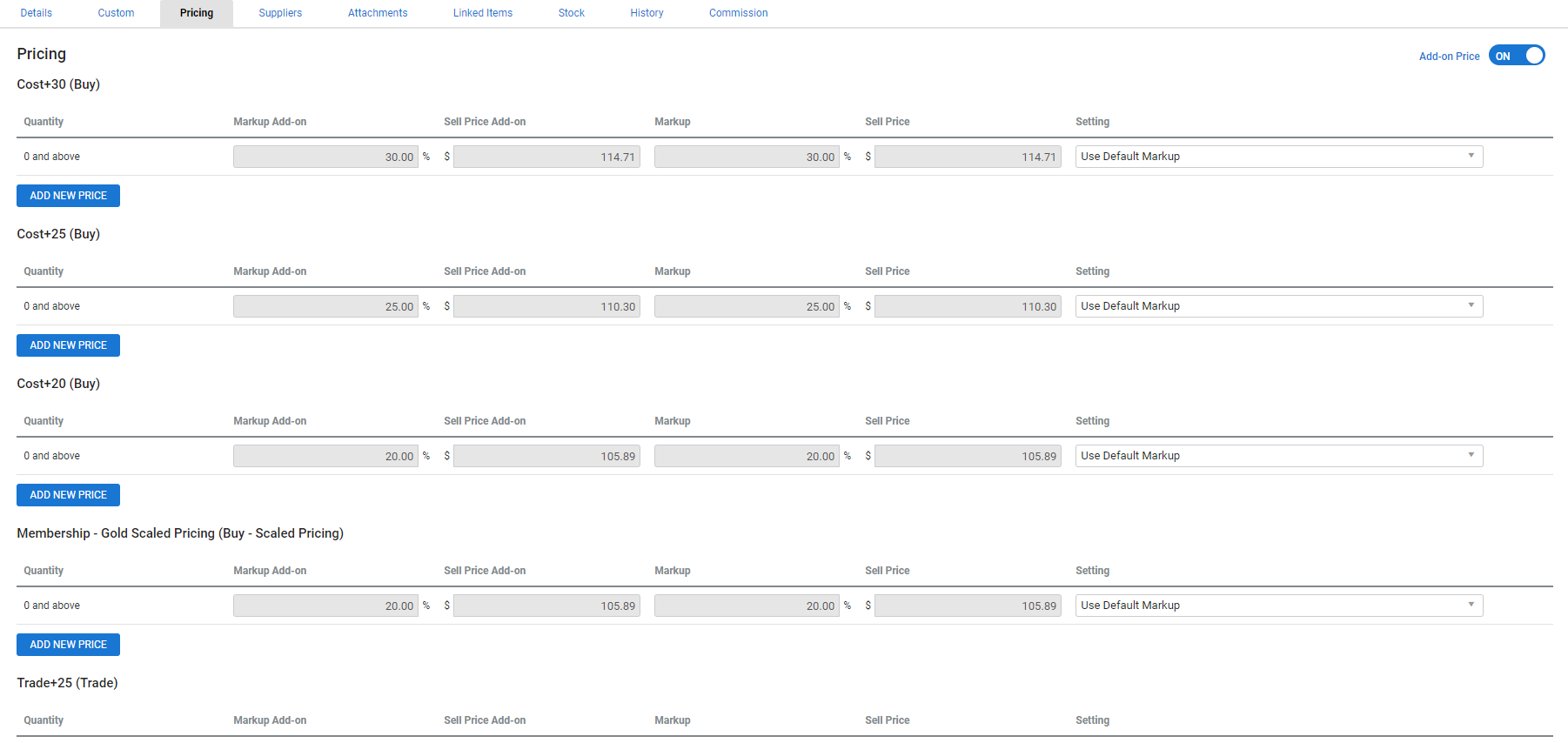Switch to the Suppliers tab
Image resolution: width=1568 pixels, height=743 pixels.
[280, 13]
